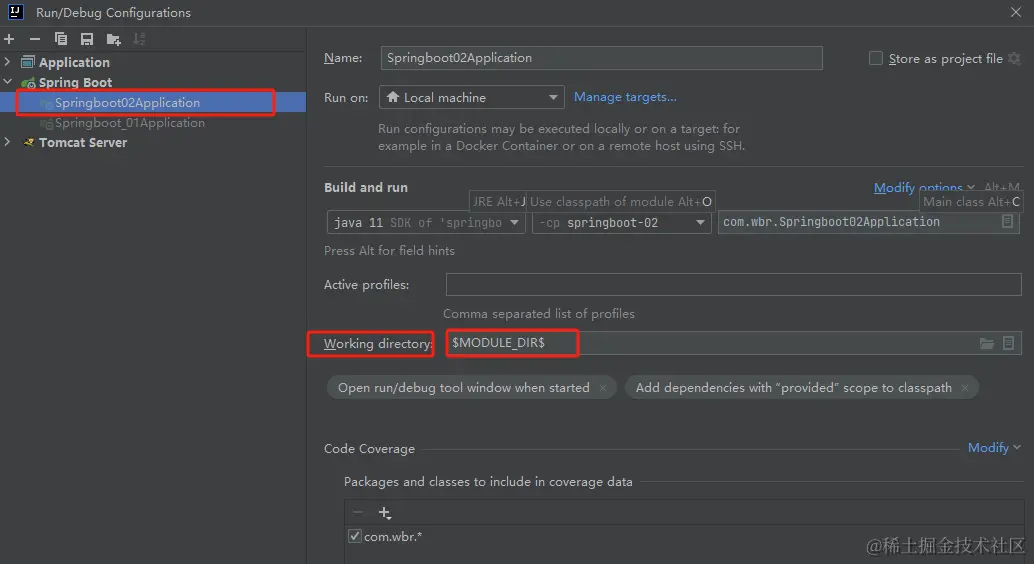The height and width of the screenshot is (564, 1034).
Task: Expand the Tomcat Server tree node
Action: point(7,142)
